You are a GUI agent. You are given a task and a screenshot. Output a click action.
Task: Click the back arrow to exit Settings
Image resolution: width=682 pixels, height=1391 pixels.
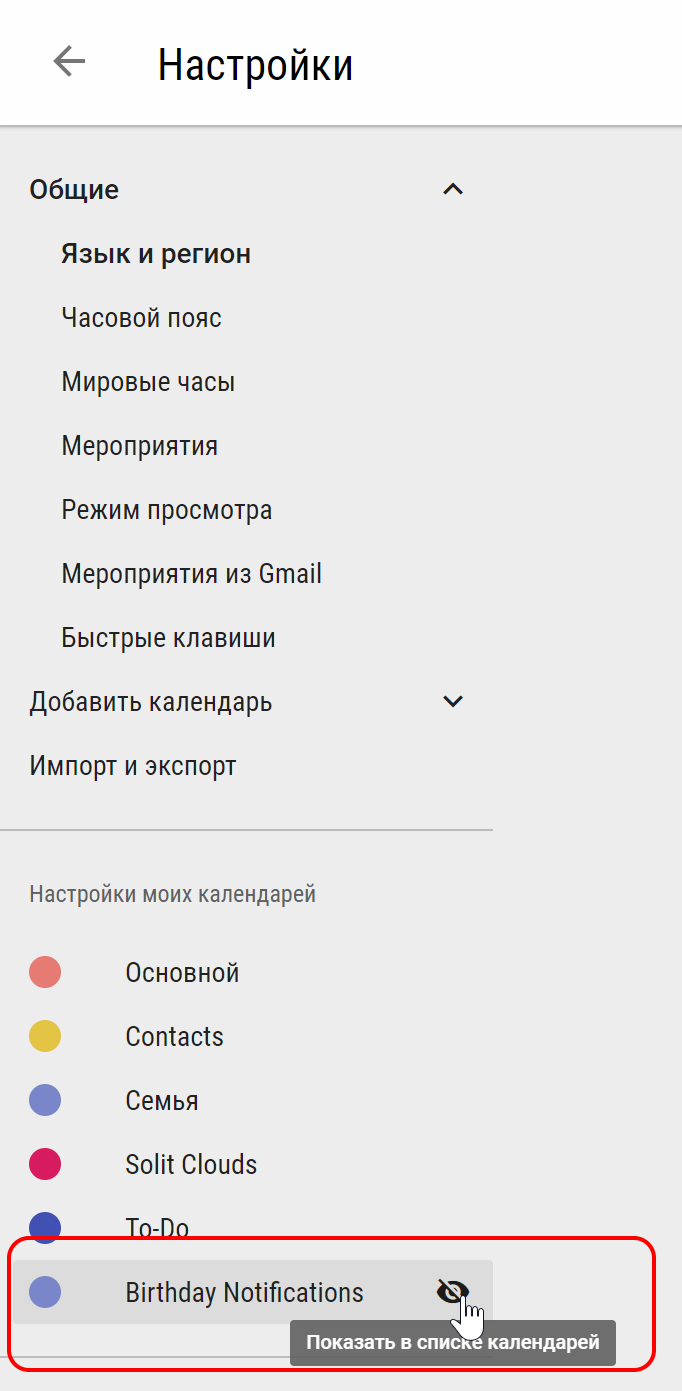pyautogui.click(x=69, y=61)
